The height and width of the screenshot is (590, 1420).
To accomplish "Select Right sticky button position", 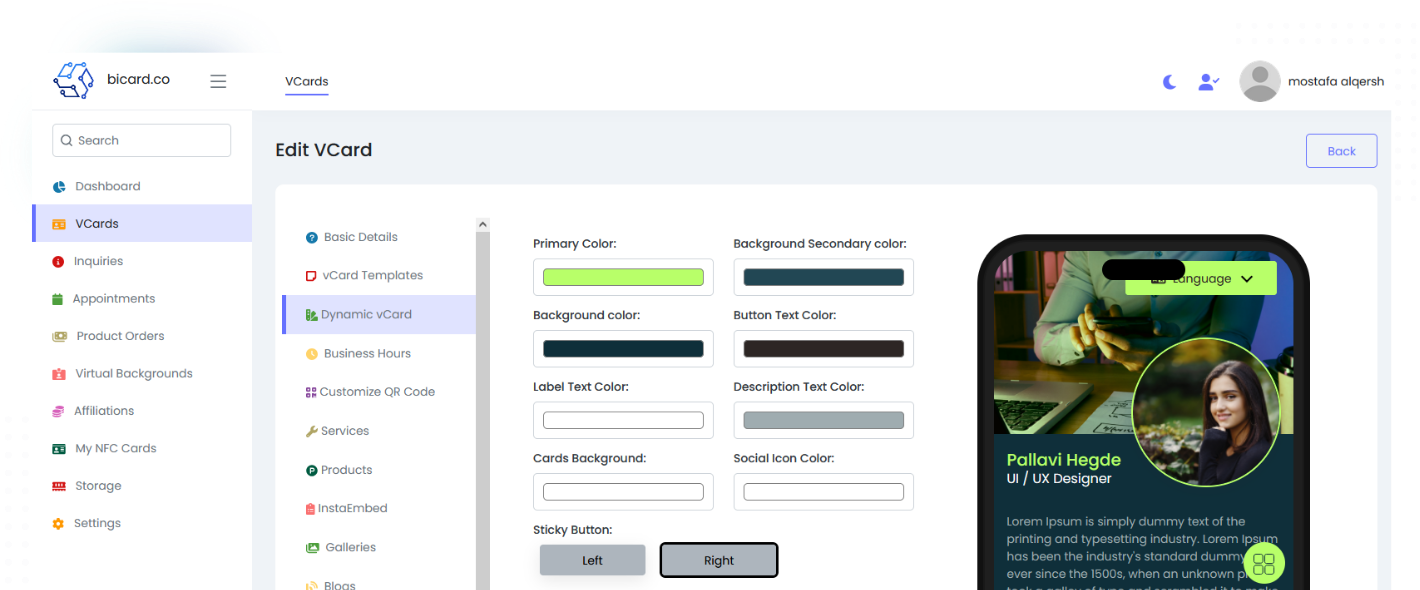I will click(718, 560).
